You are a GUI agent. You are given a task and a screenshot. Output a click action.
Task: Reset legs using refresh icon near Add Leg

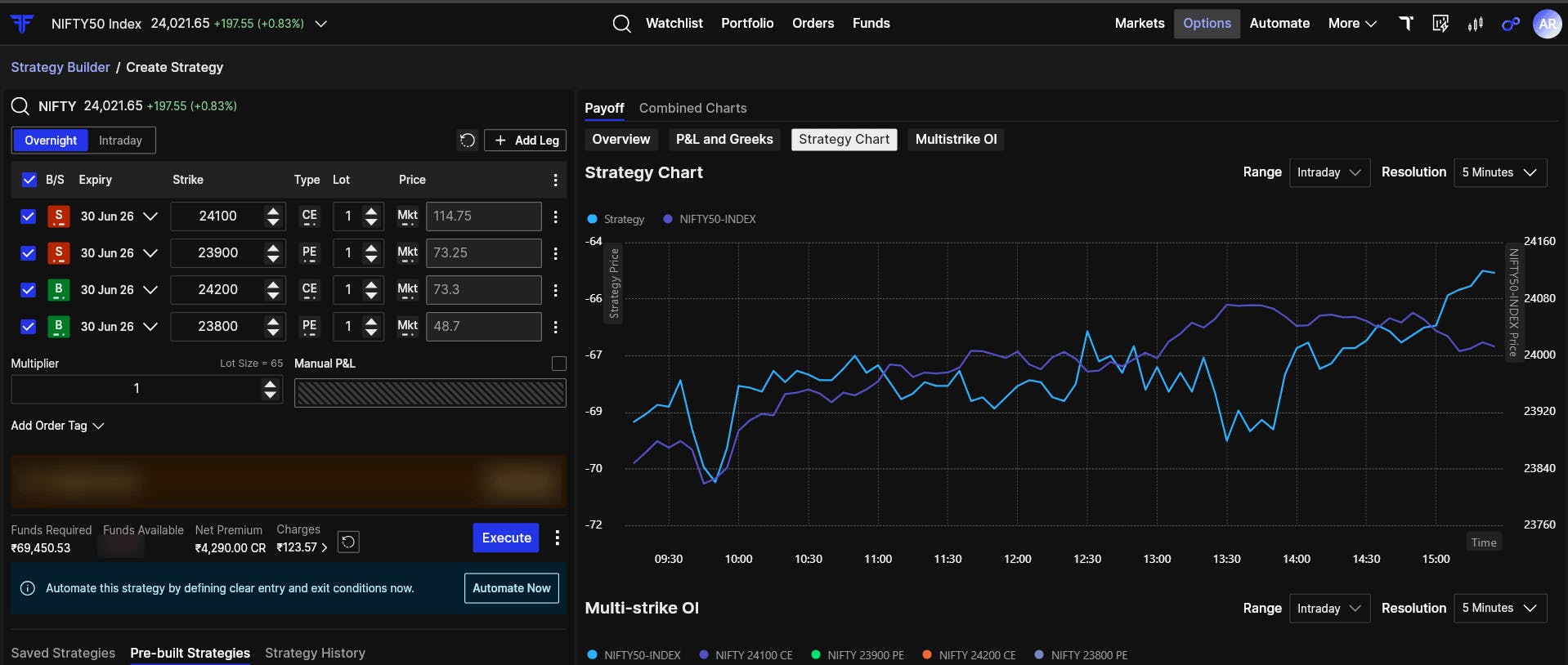pyautogui.click(x=467, y=141)
